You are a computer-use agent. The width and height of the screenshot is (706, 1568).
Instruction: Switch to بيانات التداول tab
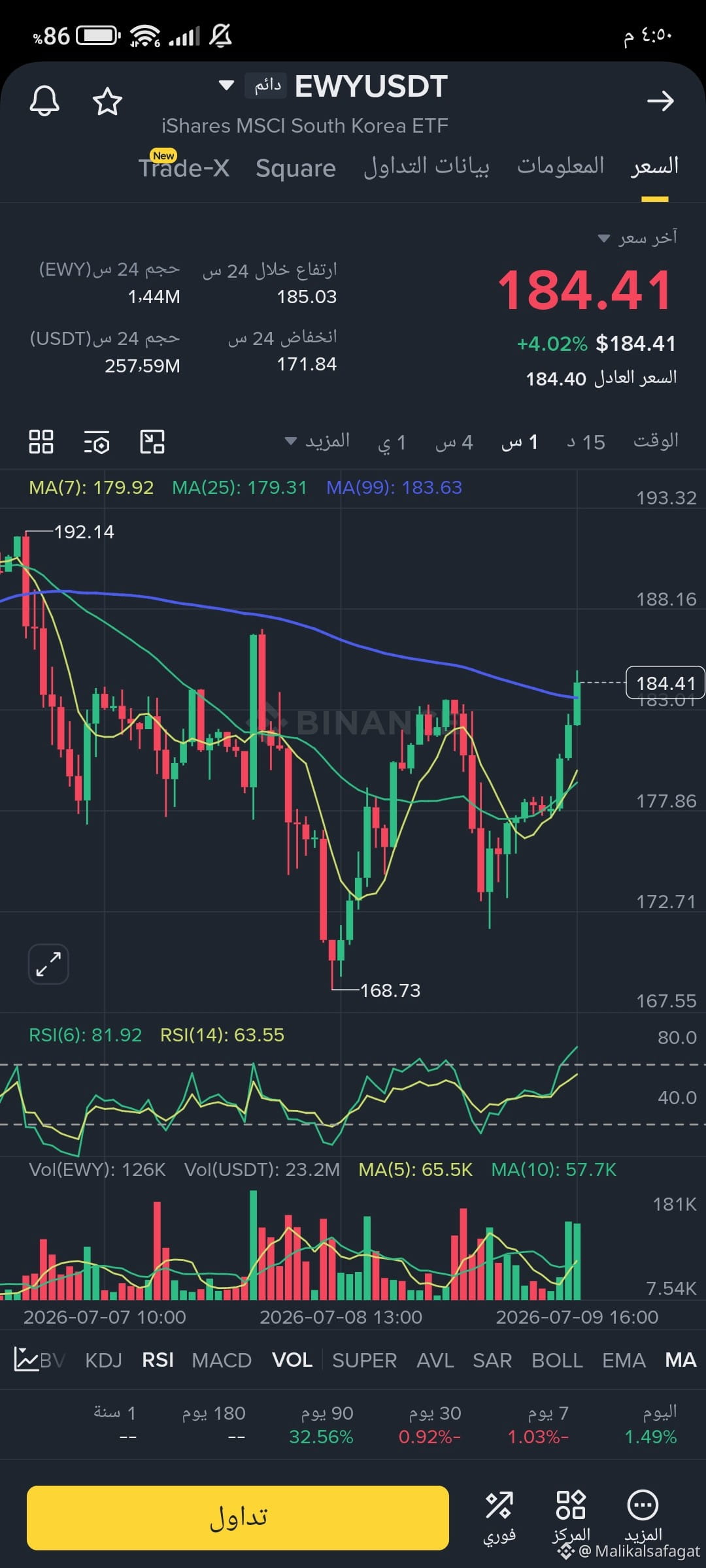tap(426, 166)
